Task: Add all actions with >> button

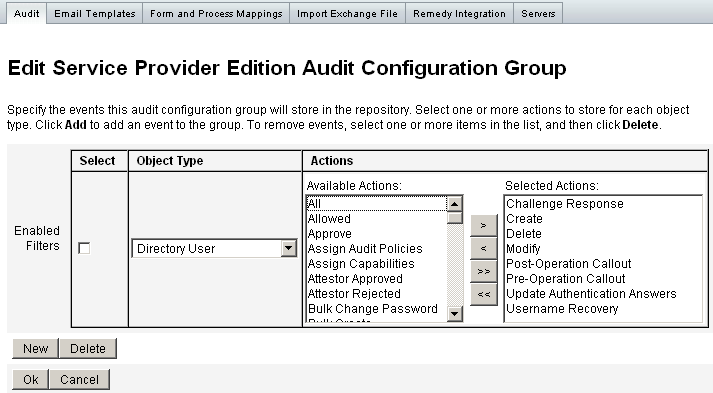Action: (483, 272)
